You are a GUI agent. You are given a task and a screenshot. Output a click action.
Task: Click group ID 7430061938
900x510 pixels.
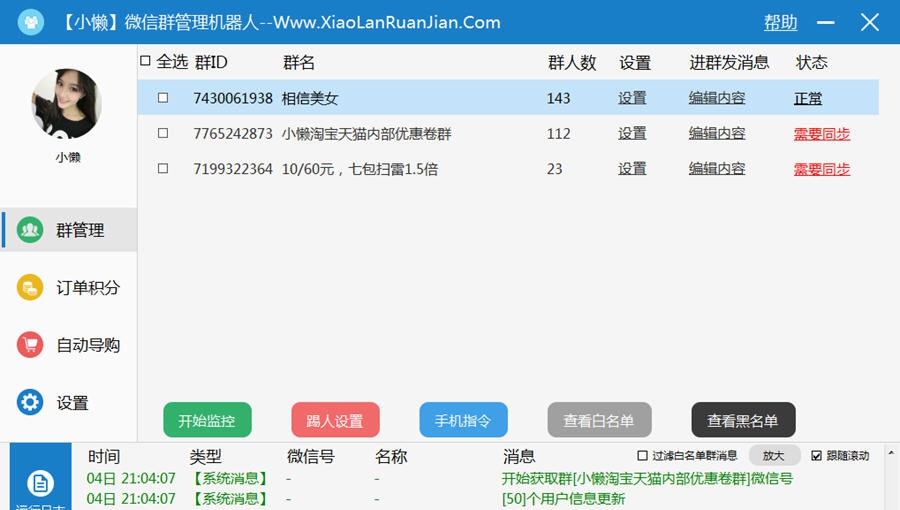point(232,99)
